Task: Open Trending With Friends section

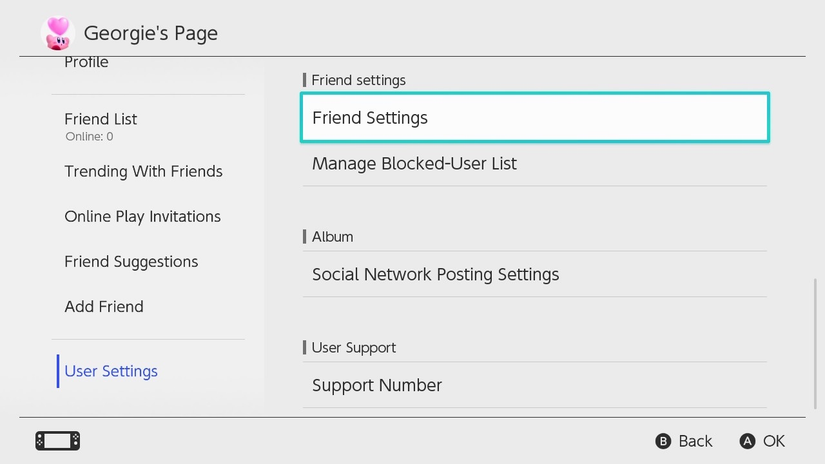Action: pos(143,172)
